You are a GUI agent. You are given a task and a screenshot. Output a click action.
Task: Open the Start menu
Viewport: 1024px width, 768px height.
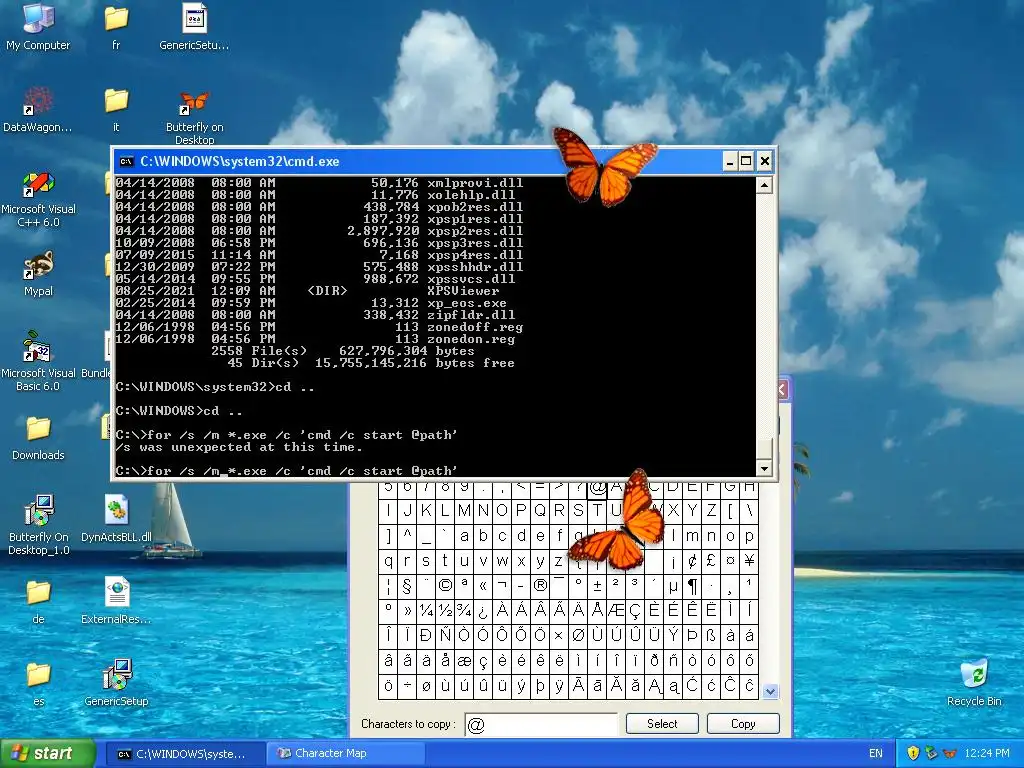coord(47,754)
